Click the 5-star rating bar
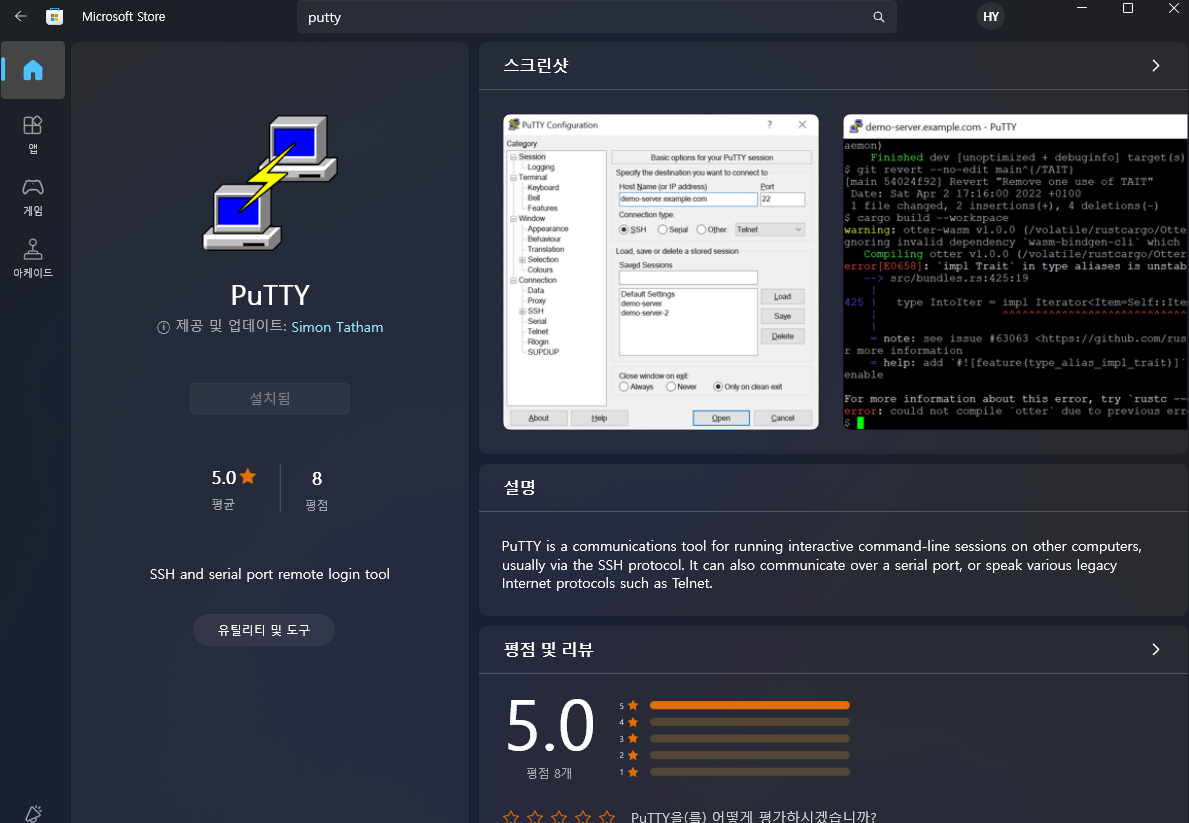This screenshot has width=1189, height=823. [x=749, y=705]
